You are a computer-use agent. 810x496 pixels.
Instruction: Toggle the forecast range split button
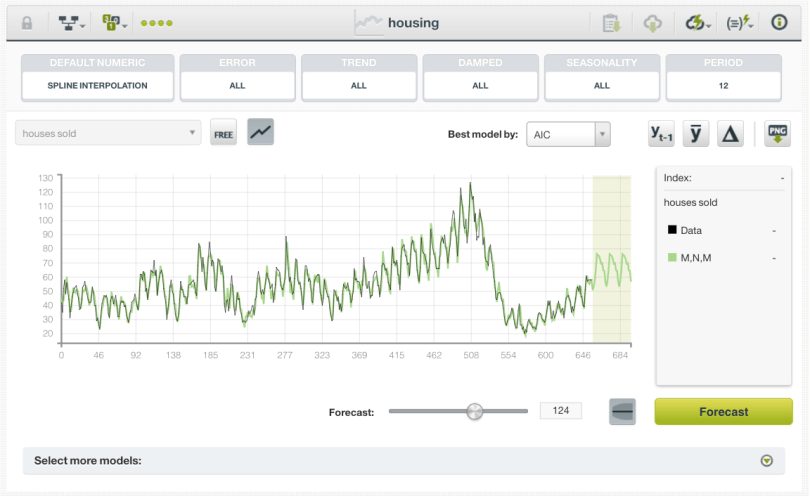tap(622, 411)
